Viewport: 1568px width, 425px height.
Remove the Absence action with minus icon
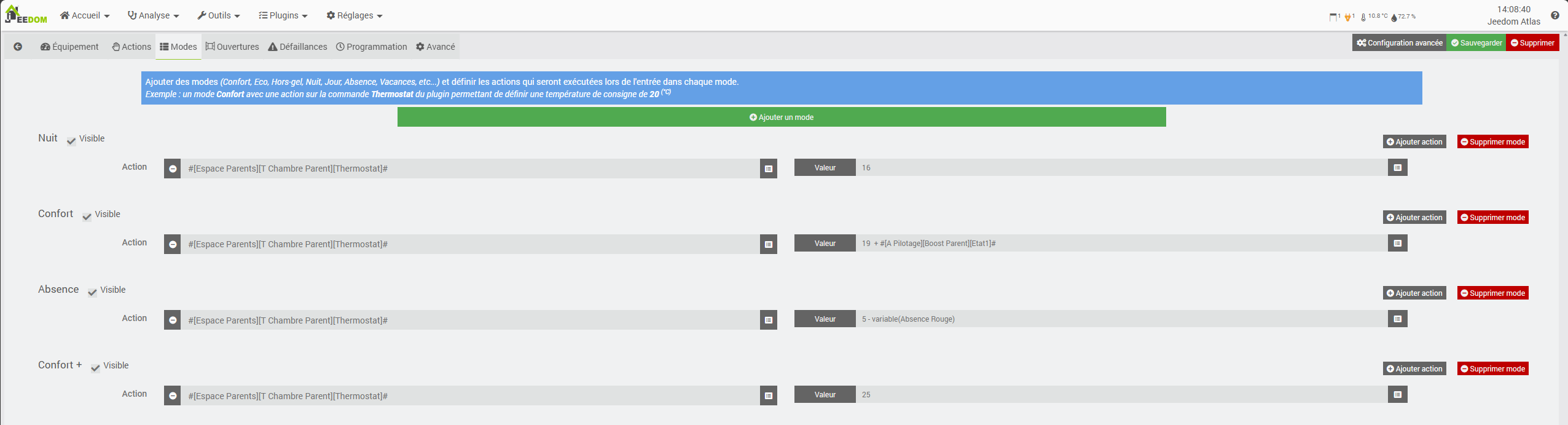point(173,320)
